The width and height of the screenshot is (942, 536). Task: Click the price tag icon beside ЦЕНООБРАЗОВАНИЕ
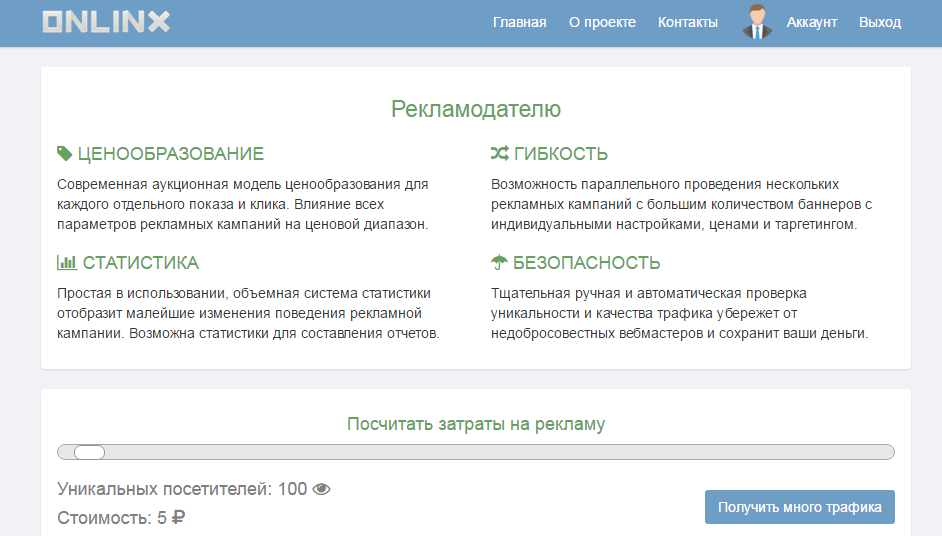pos(65,154)
